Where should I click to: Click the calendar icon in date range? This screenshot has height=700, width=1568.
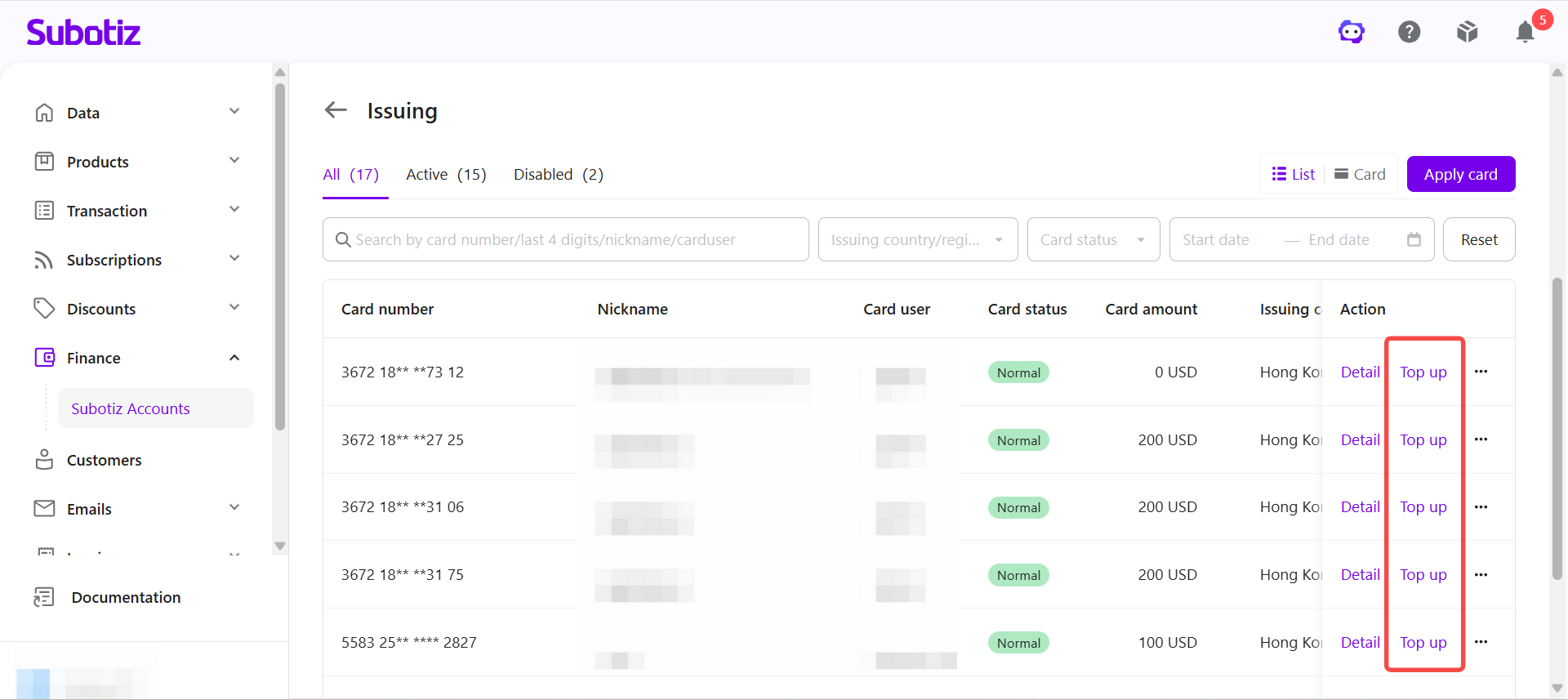point(1414,239)
